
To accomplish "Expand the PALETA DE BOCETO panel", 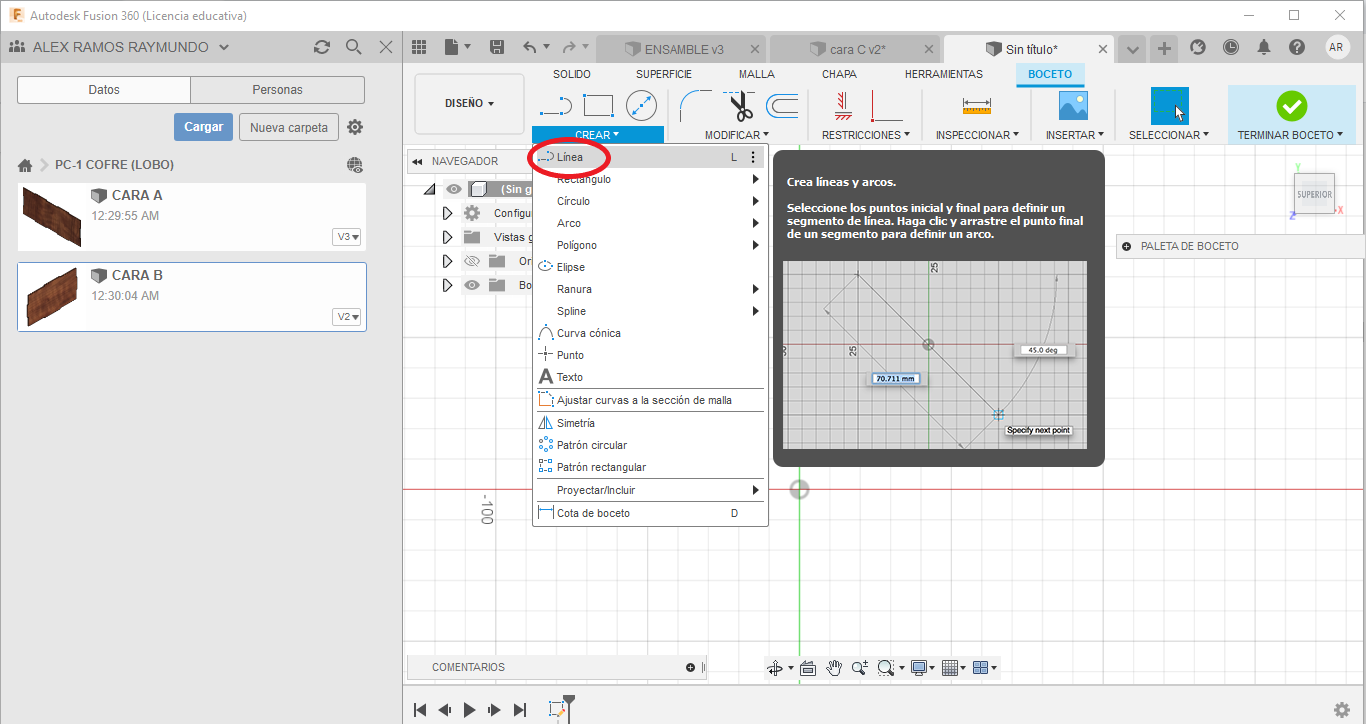I will click(x=1127, y=246).
